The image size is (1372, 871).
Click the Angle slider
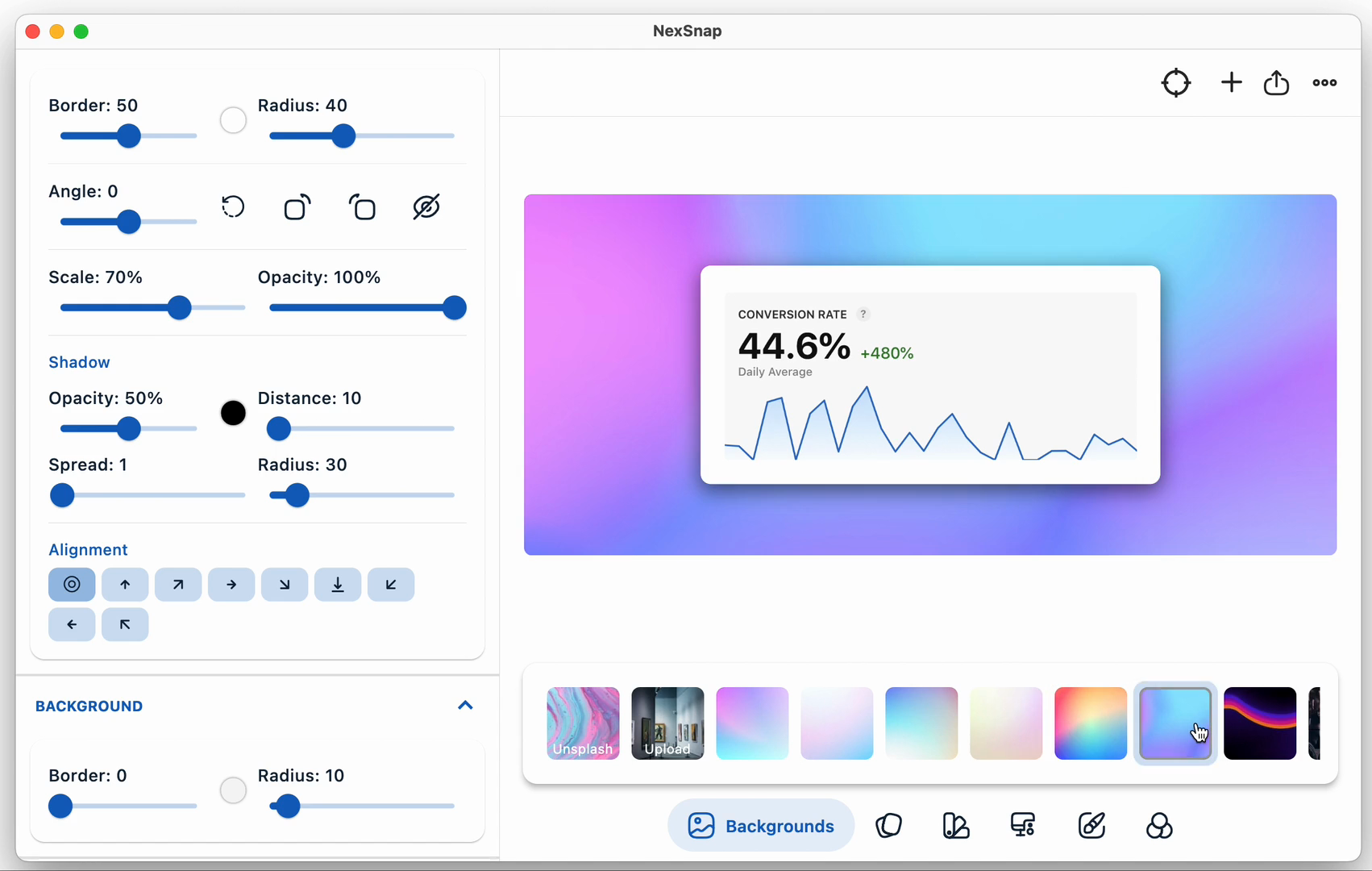[128, 222]
